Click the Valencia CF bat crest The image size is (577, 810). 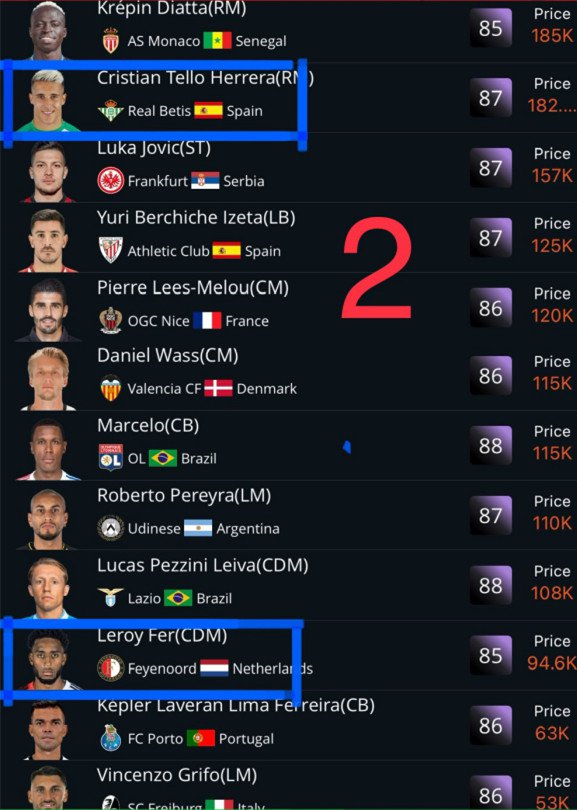111,388
